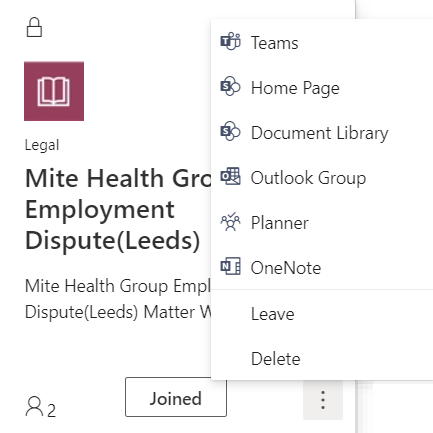The height and width of the screenshot is (433, 433).
Task: Click the Outlook icon next to Outlook Group
Action: point(230,176)
